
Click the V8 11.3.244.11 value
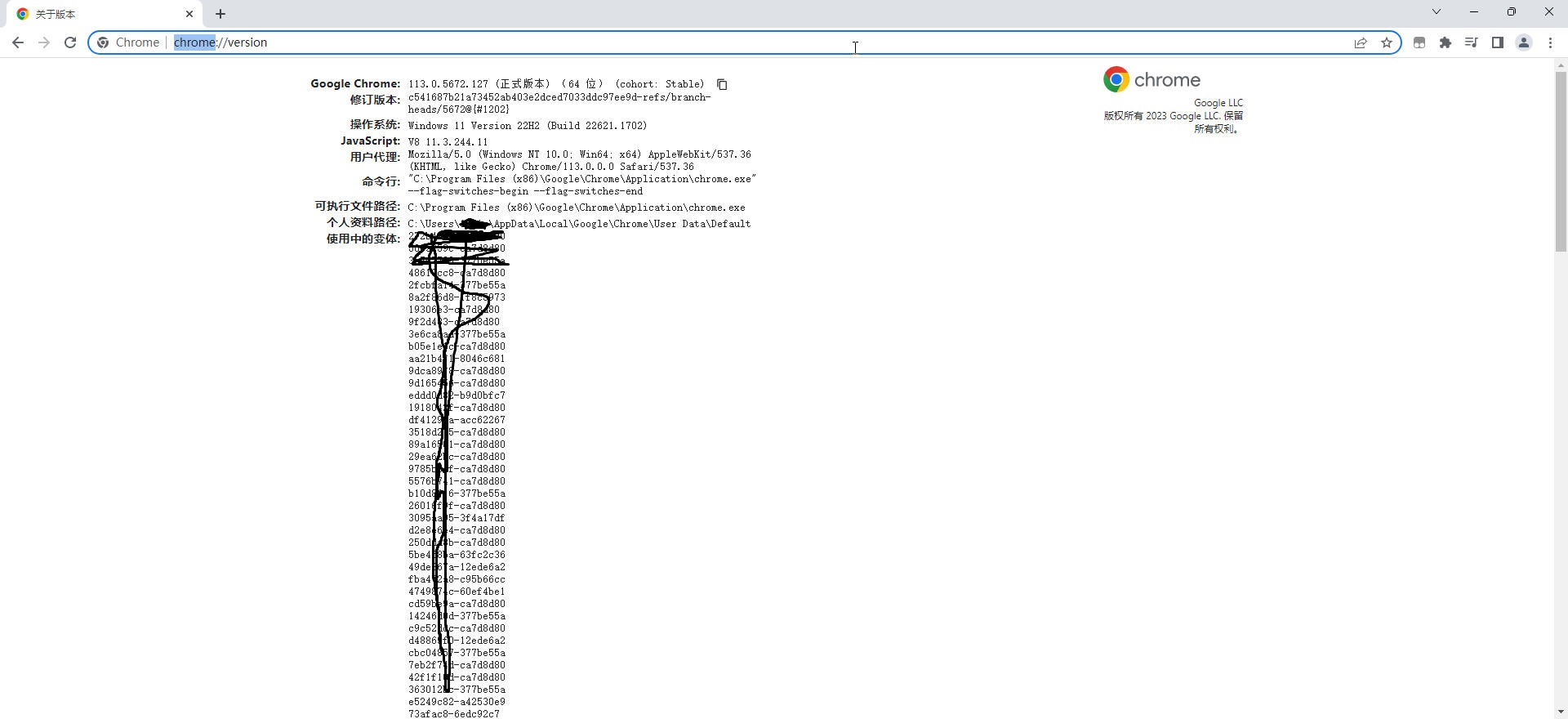click(x=448, y=142)
